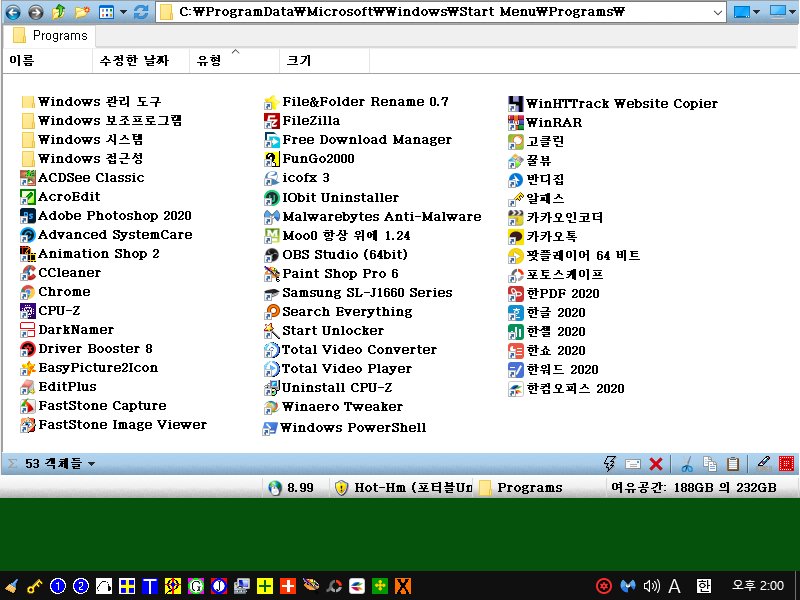The width and height of the screenshot is (800, 600).
Task: Select the 한글 2020 shortcut
Action: point(547,312)
